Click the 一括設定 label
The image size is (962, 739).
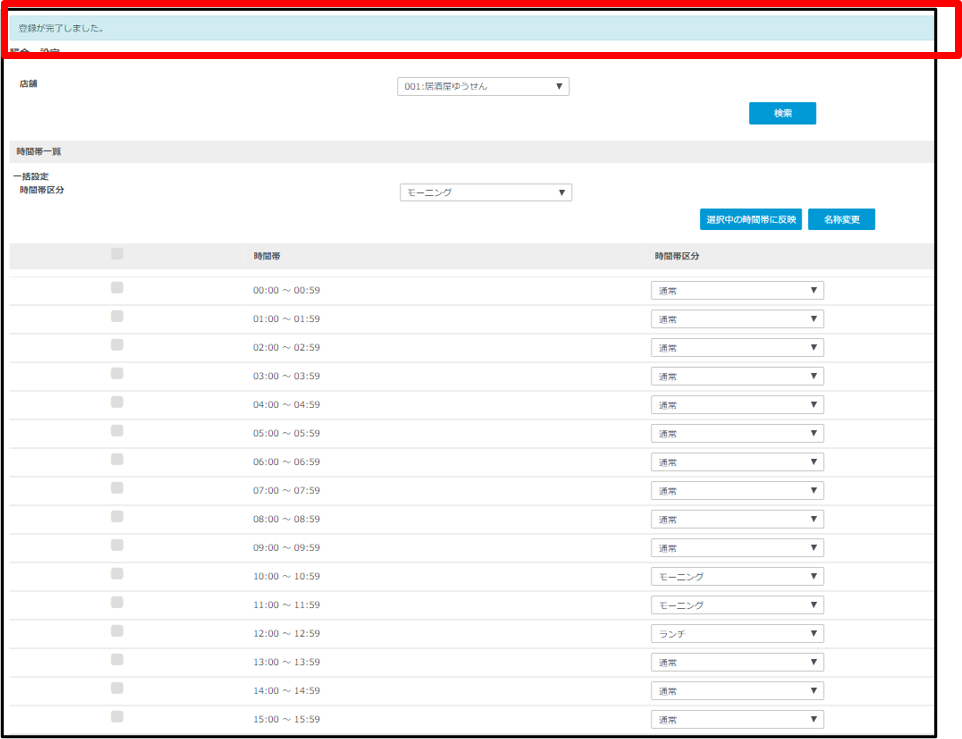[x=31, y=177]
